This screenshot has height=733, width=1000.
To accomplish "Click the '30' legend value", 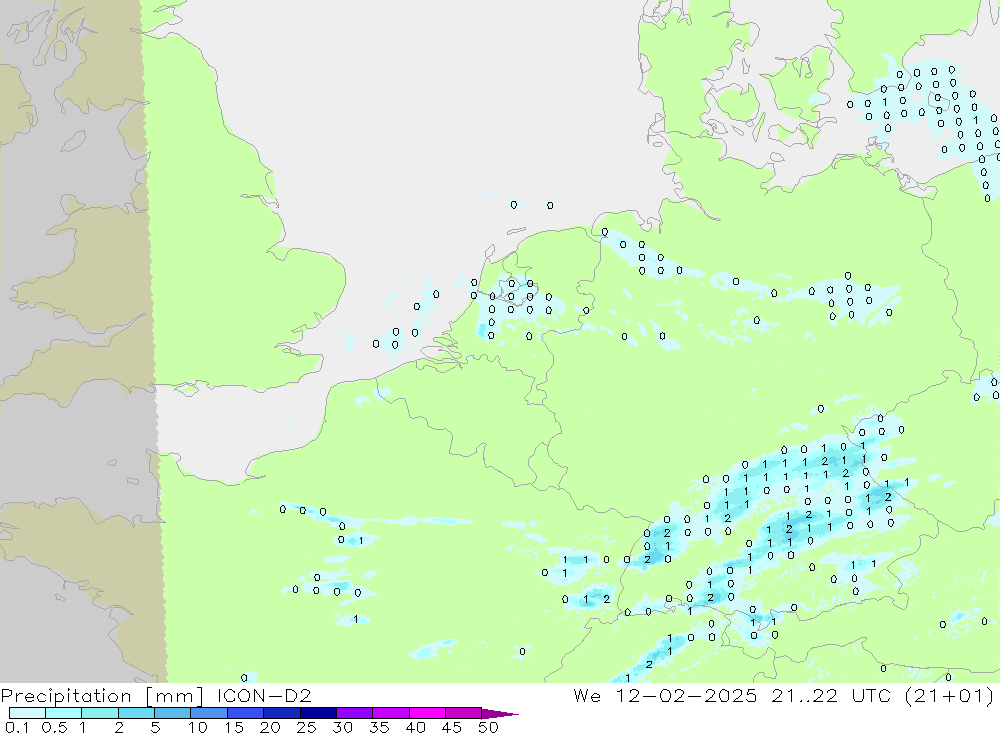I will pyautogui.click(x=342, y=727).
